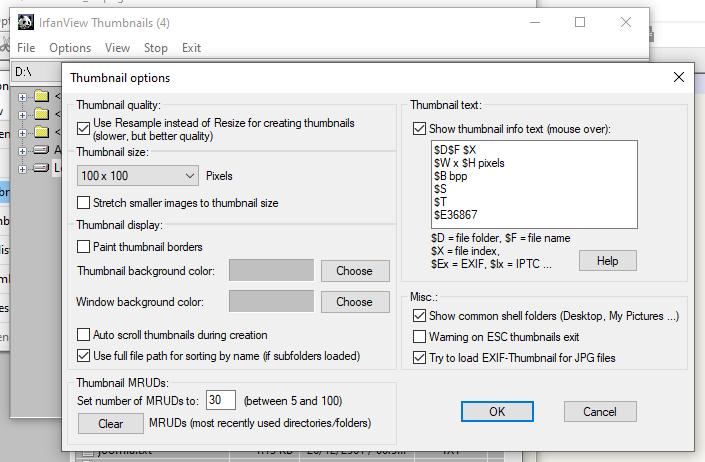Open the thumbnail size 100 x 100 dropdown
The image size is (705, 462).
(138, 176)
